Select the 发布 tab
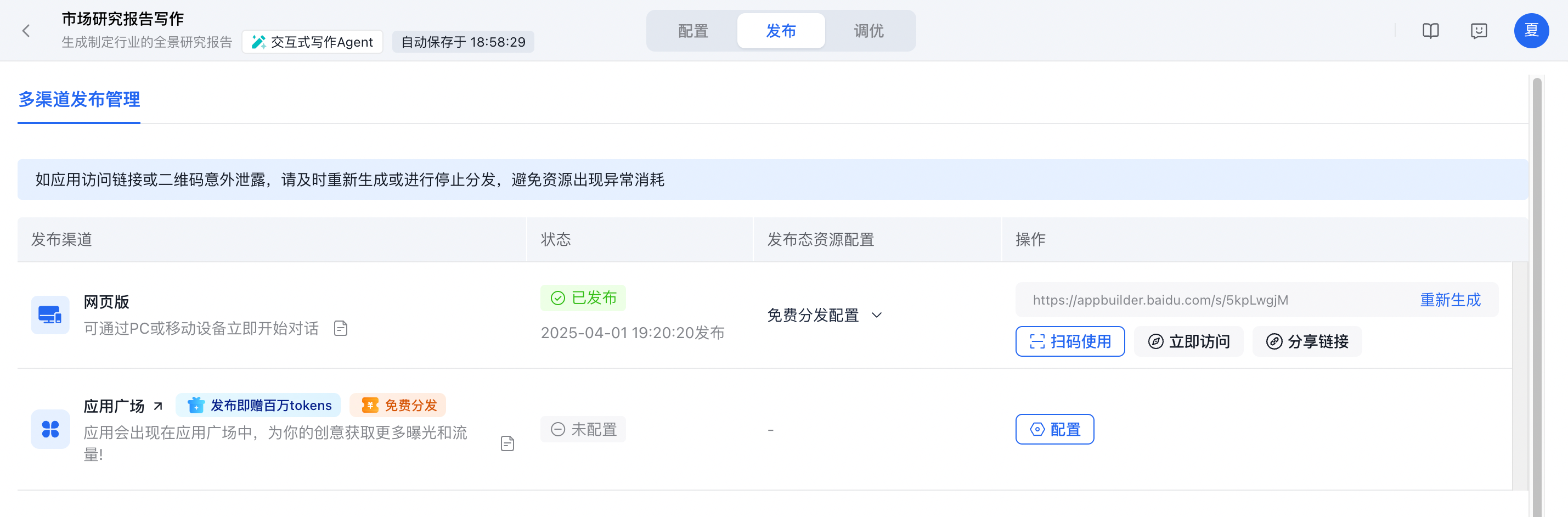1568x517 pixels. coord(781,30)
